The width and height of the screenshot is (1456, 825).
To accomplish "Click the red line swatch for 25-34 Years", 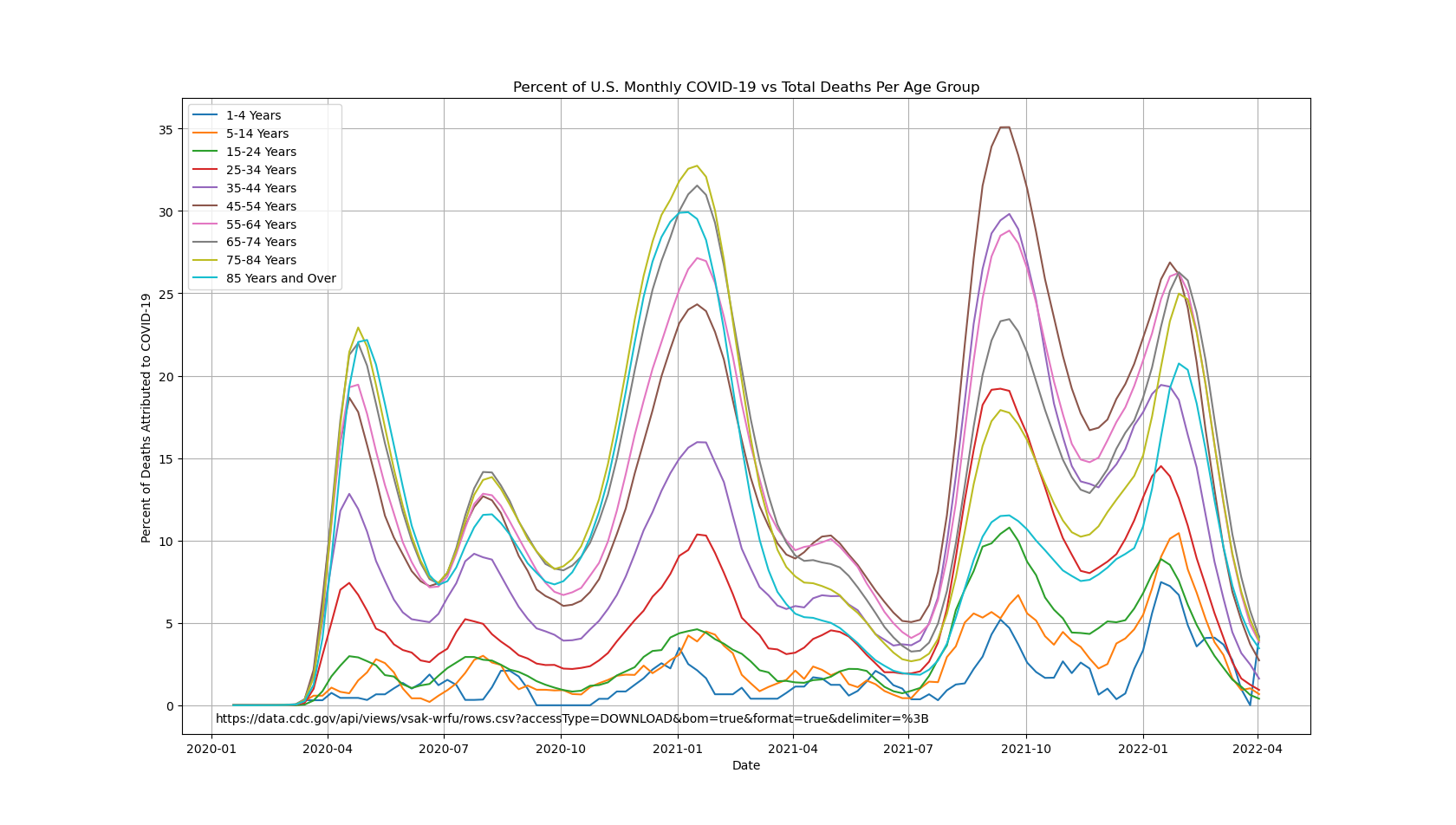I will coord(205,170).
